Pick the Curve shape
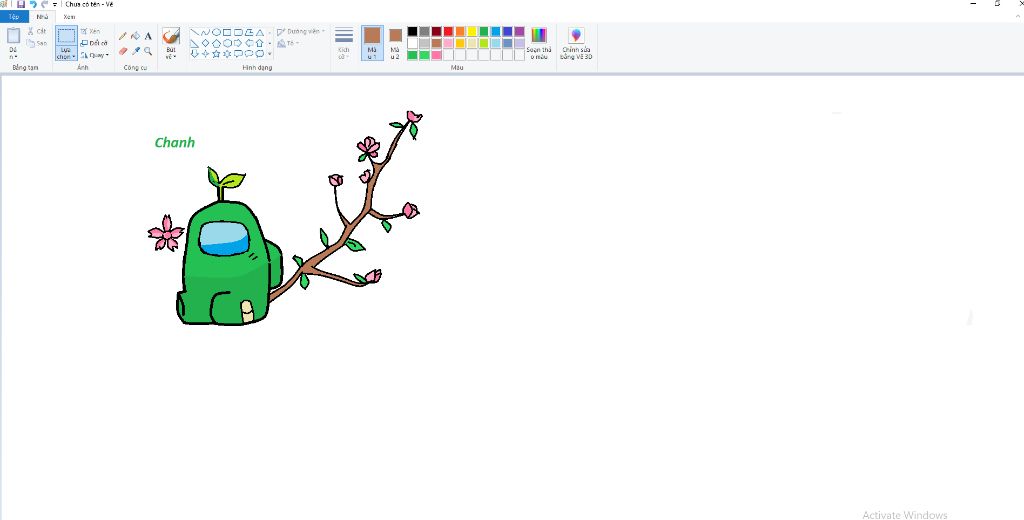 [x=205, y=32]
